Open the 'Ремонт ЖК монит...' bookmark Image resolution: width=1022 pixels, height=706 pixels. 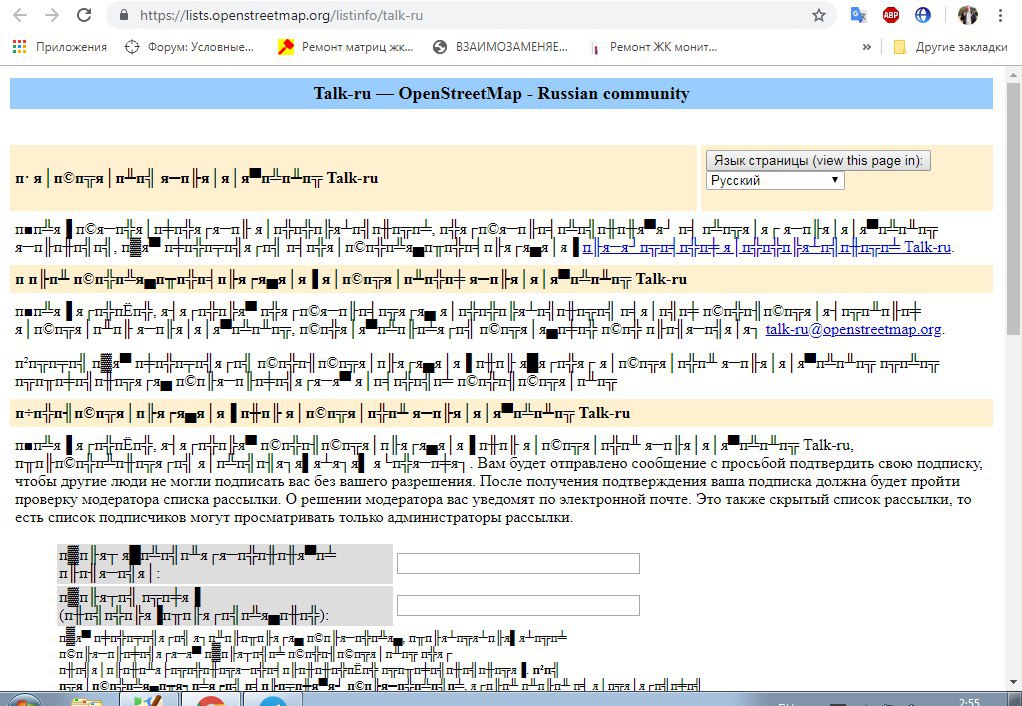(x=652, y=47)
